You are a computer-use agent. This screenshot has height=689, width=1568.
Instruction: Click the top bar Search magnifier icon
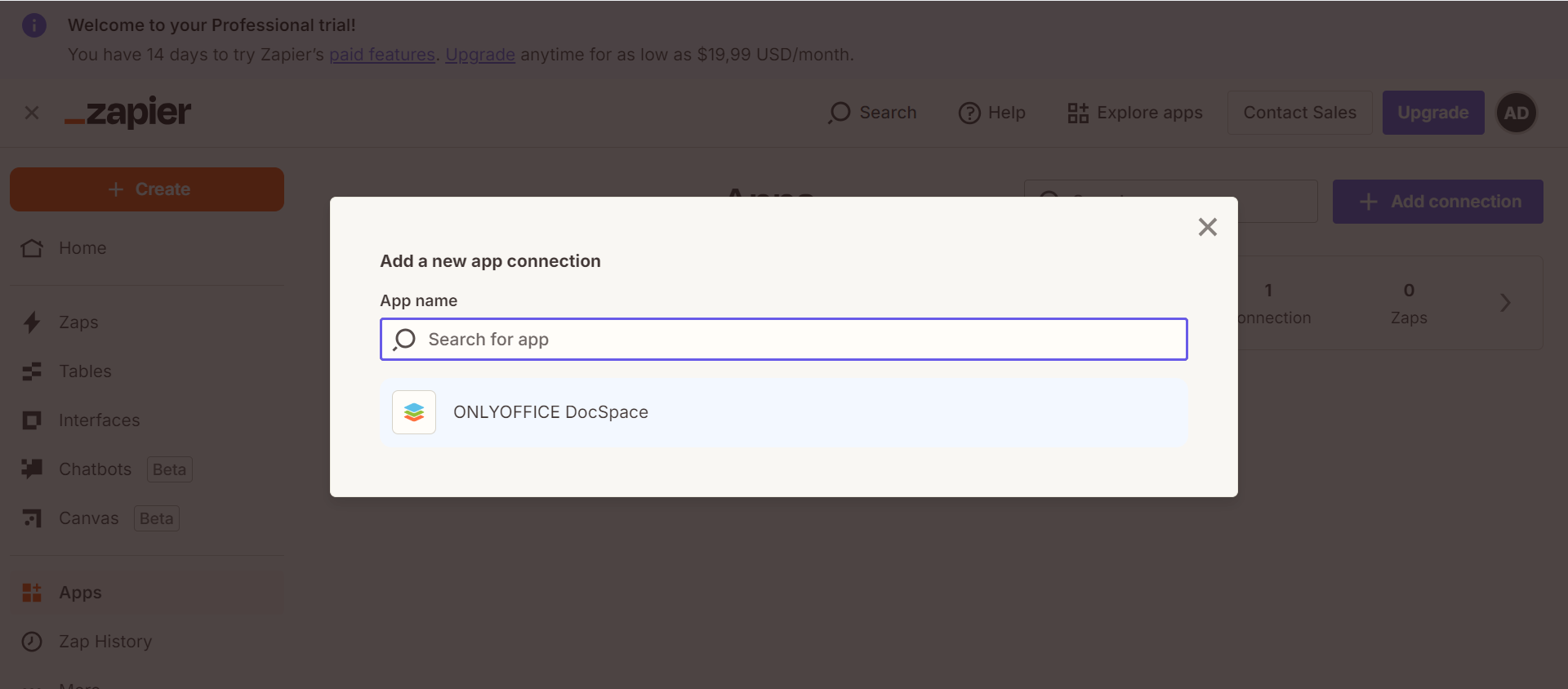(x=839, y=113)
